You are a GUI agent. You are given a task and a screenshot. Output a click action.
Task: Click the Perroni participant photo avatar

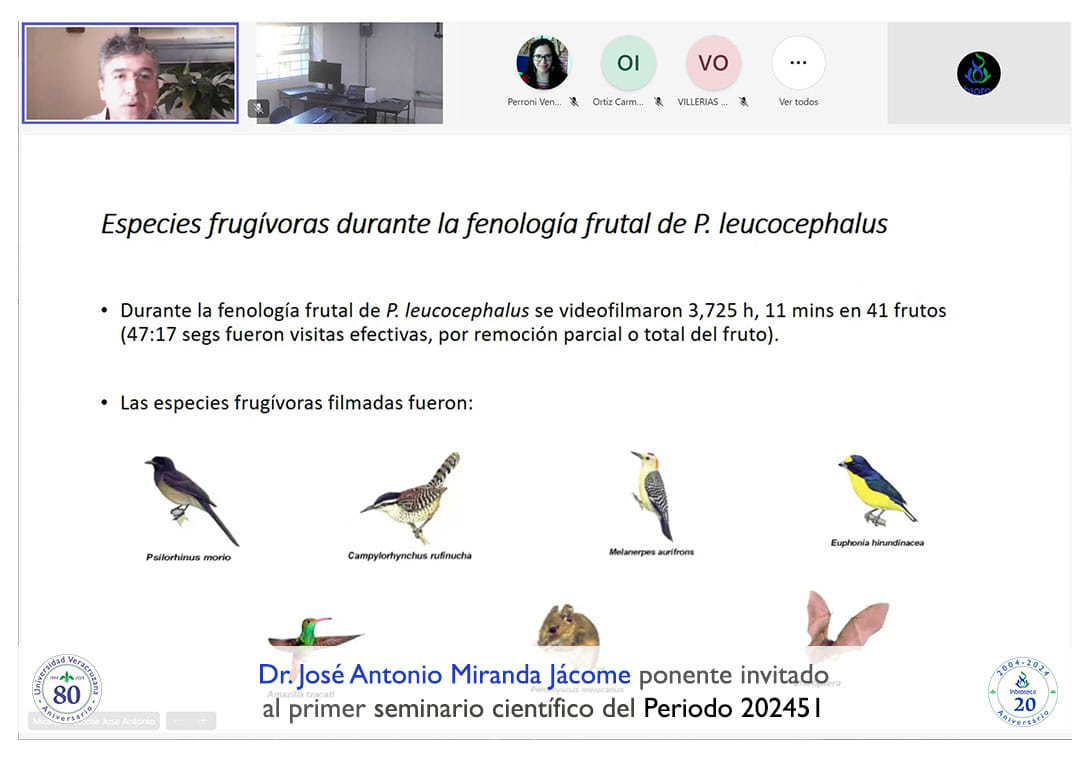[543, 63]
